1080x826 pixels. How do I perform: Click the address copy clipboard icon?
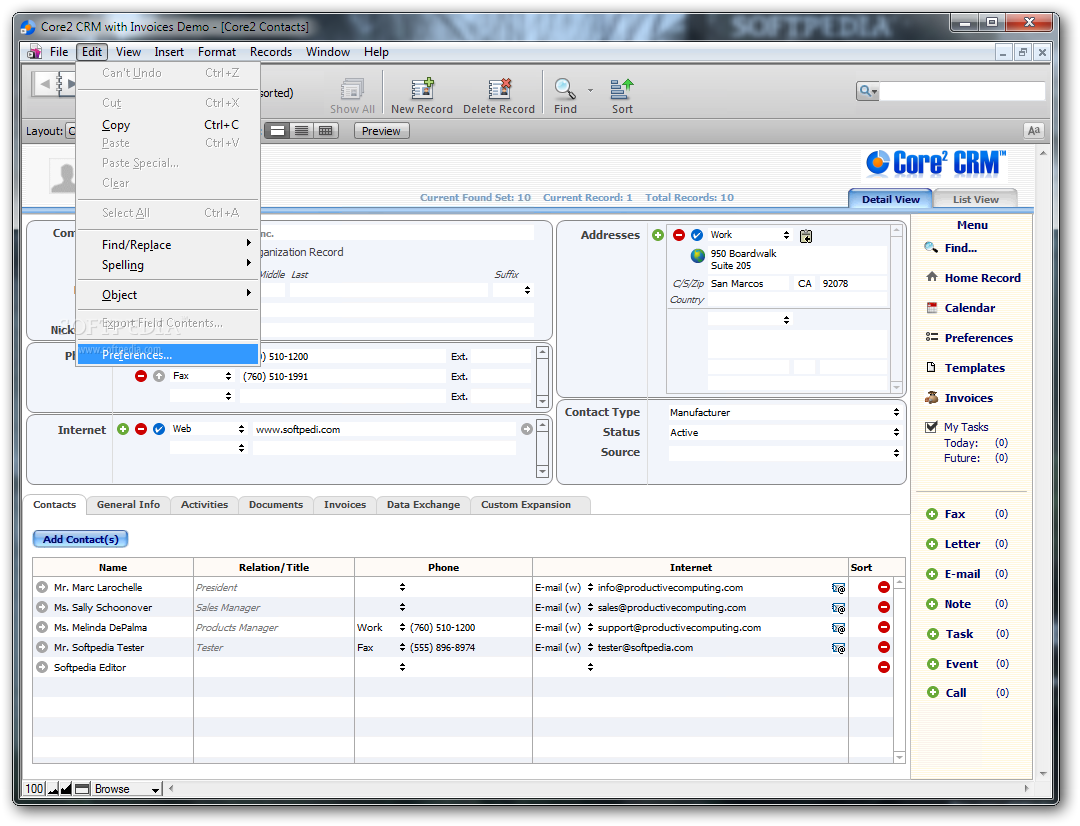[806, 236]
